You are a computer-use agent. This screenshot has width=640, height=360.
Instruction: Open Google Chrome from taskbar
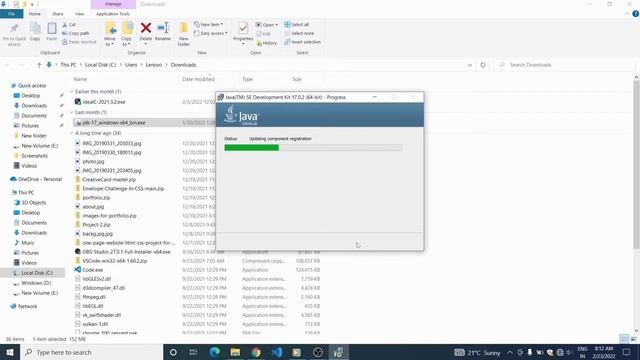coord(256,352)
